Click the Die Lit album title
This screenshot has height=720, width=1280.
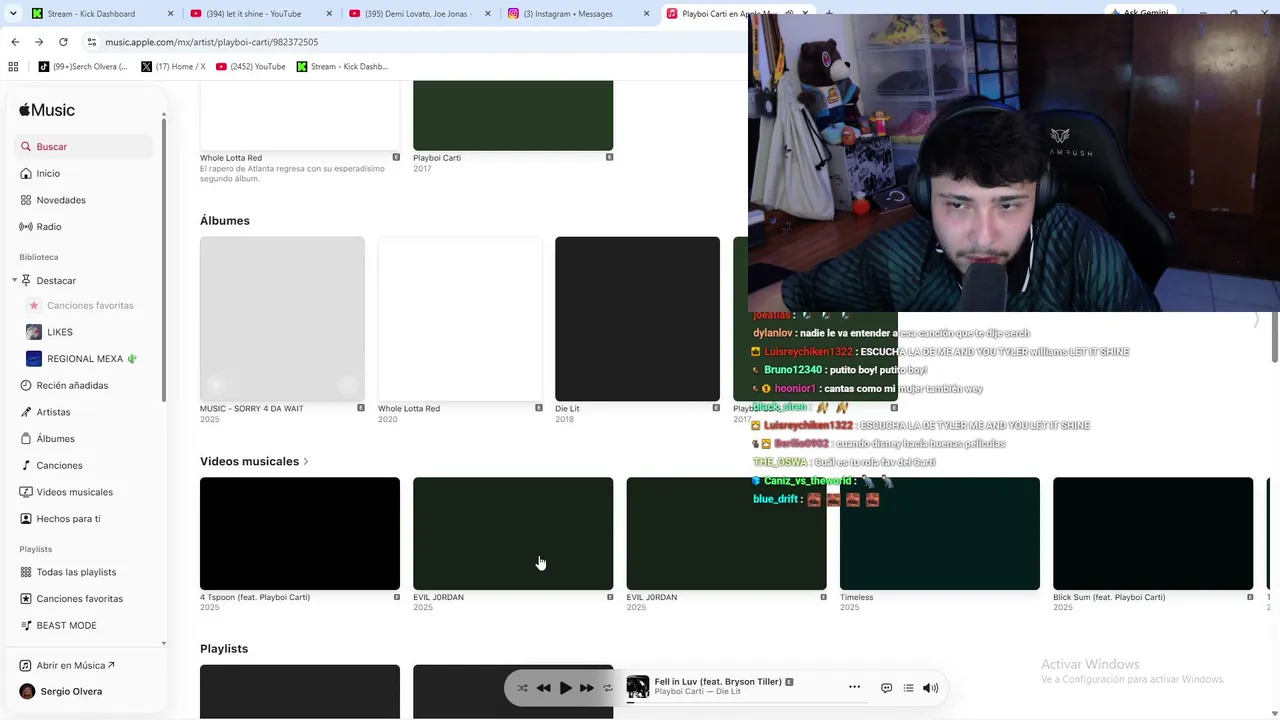(x=567, y=409)
